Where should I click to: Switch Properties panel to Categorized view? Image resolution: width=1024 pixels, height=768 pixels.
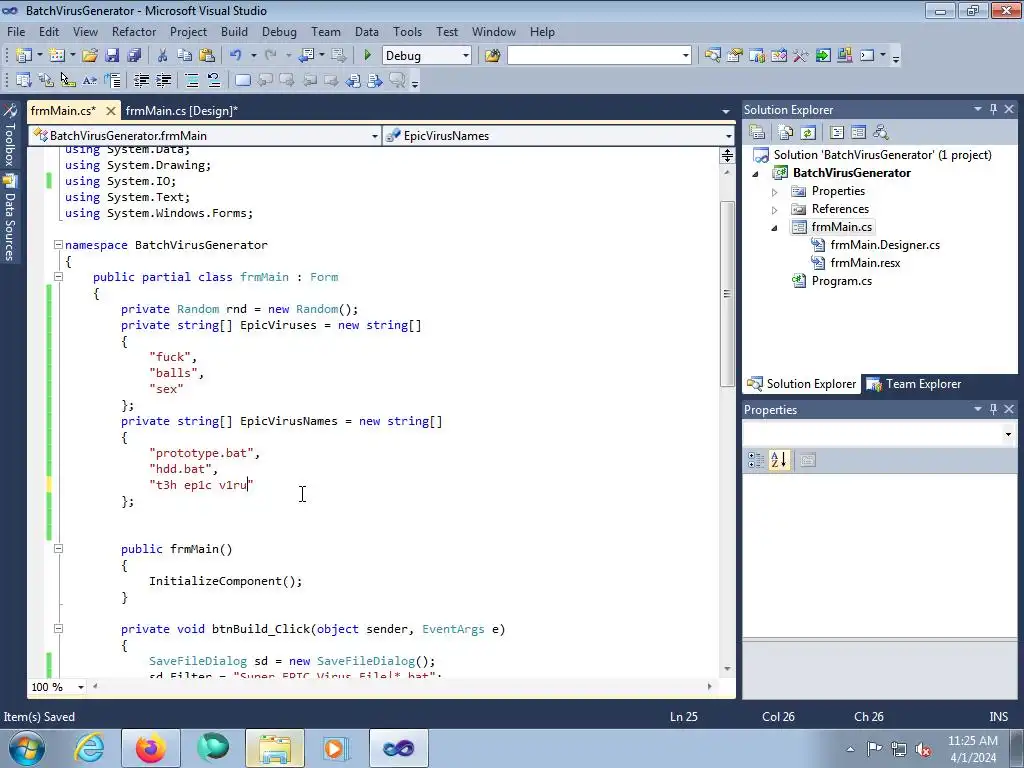coord(756,460)
